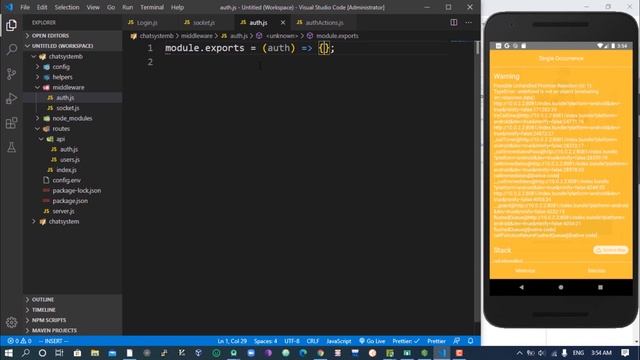The width and height of the screenshot is (640, 360).
Task: Open the Search view in activity bar
Action: (x=11, y=50)
